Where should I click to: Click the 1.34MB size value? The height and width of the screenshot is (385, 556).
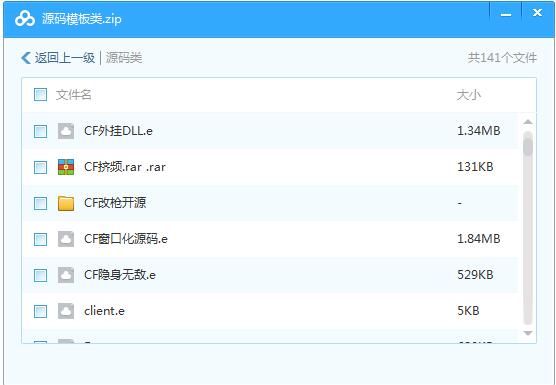click(479, 131)
